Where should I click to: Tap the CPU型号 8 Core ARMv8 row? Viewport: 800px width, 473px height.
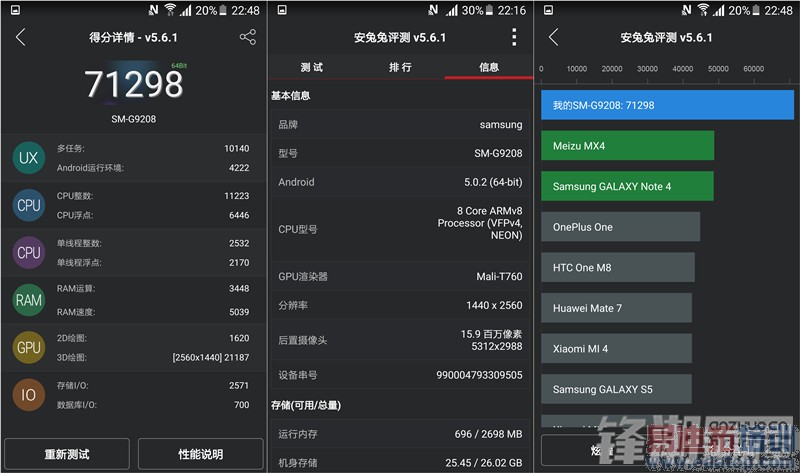click(401, 229)
